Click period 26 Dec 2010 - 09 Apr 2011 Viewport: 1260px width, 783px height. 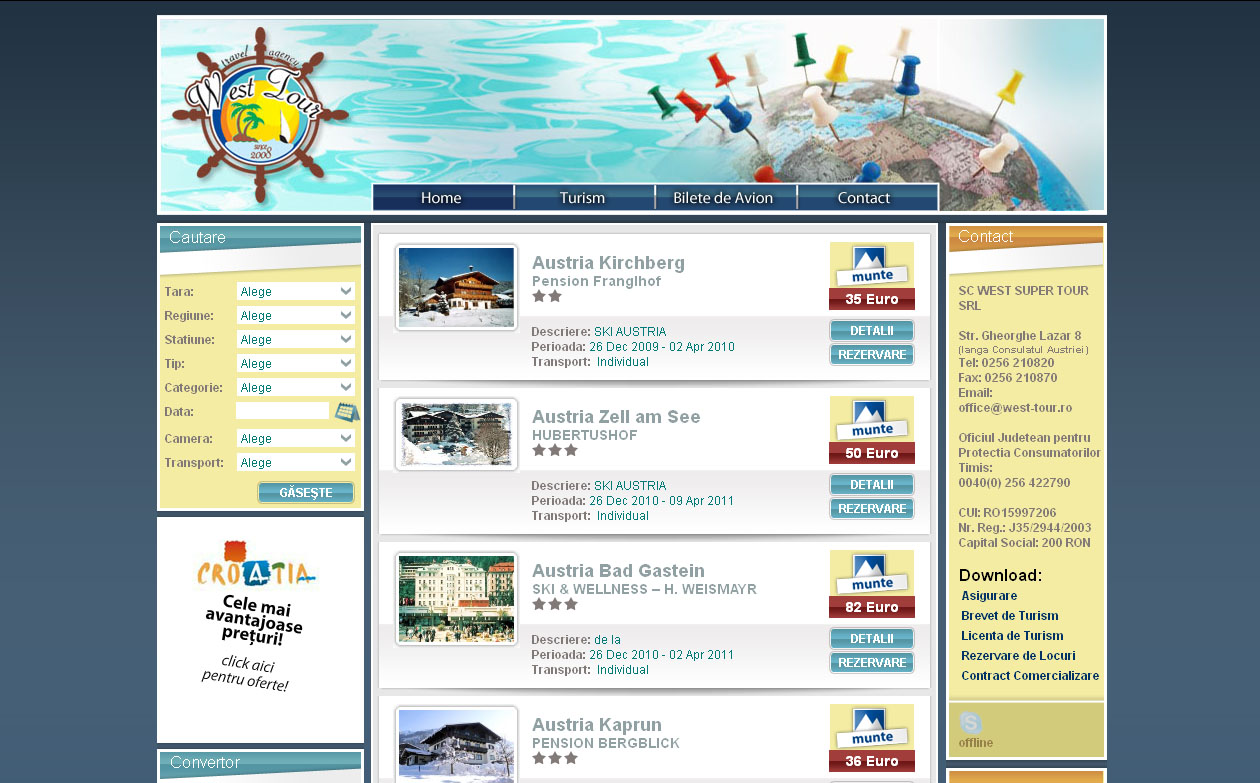(x=662, y=501)
